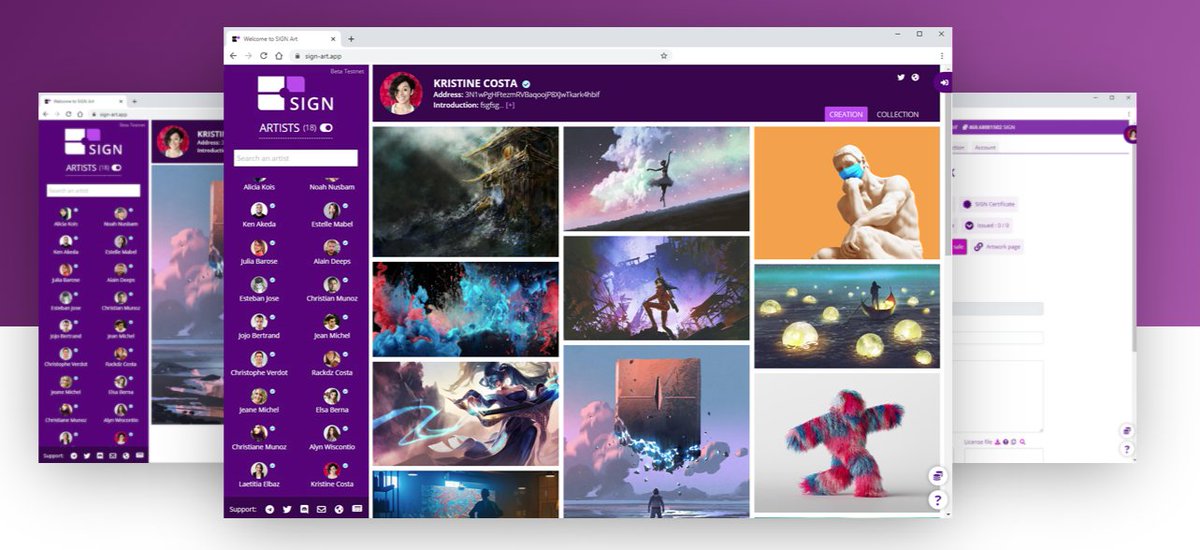Open Alyn Wiscontio's profile in front window
1200x550 pixels.
pos(332,439)
